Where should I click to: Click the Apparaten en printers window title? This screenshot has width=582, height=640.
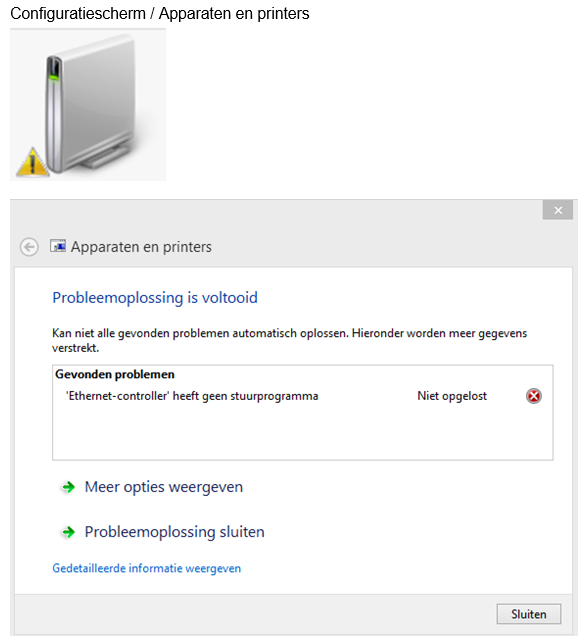[141, 247]
